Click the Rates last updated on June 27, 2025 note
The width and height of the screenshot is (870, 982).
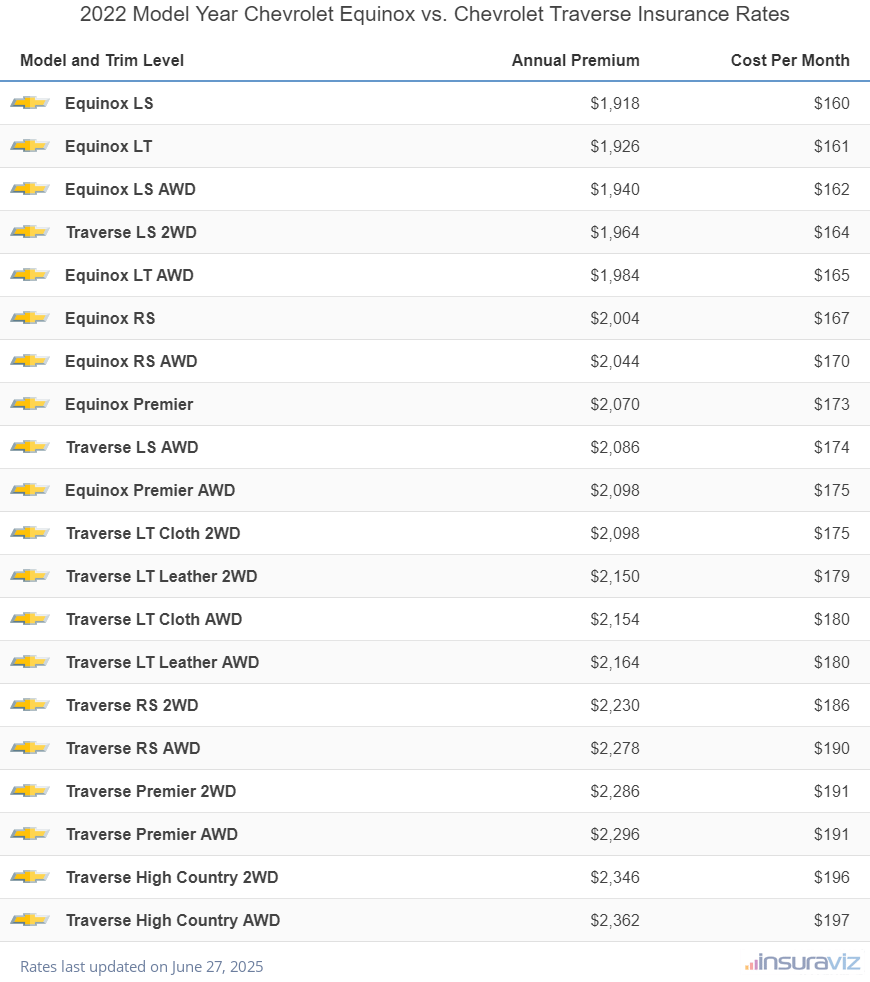point(142,966)
